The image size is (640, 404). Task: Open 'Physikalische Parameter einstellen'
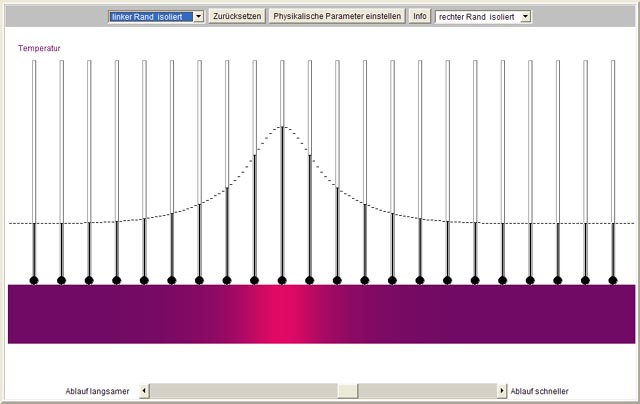[x=337, y=16]
